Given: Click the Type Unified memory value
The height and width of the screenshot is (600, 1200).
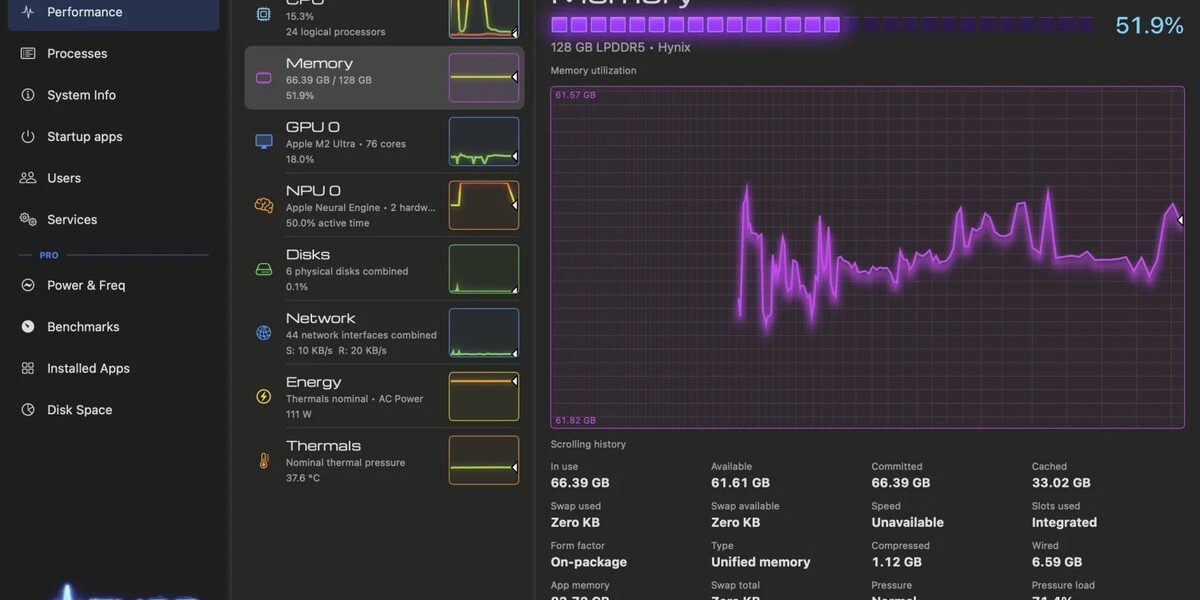Looking at the screenshot, I should [761, 562].
